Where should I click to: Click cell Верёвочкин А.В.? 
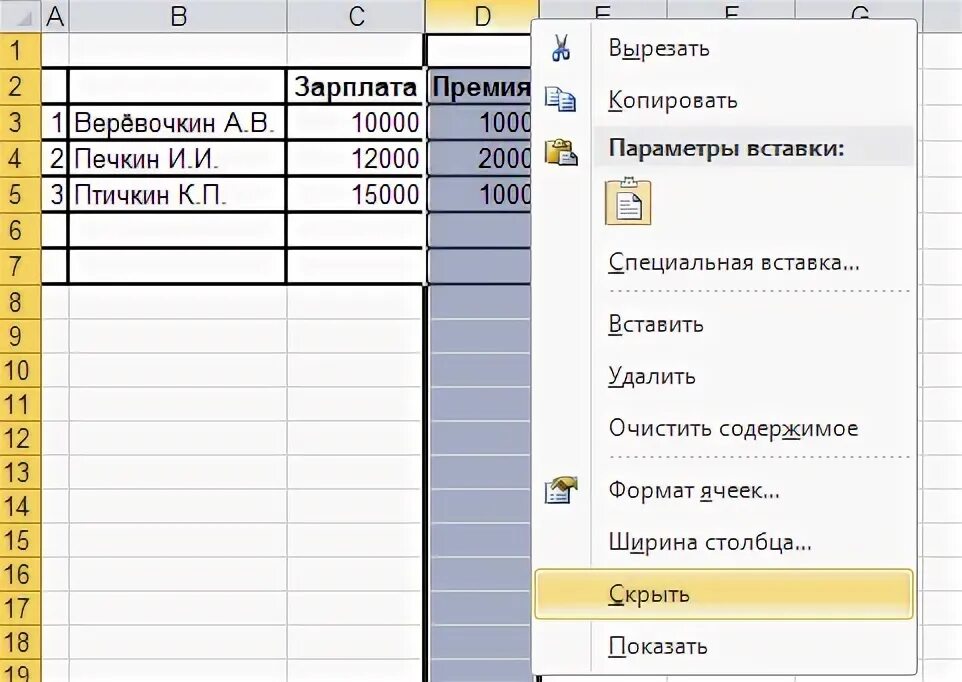tap(177, 122)
